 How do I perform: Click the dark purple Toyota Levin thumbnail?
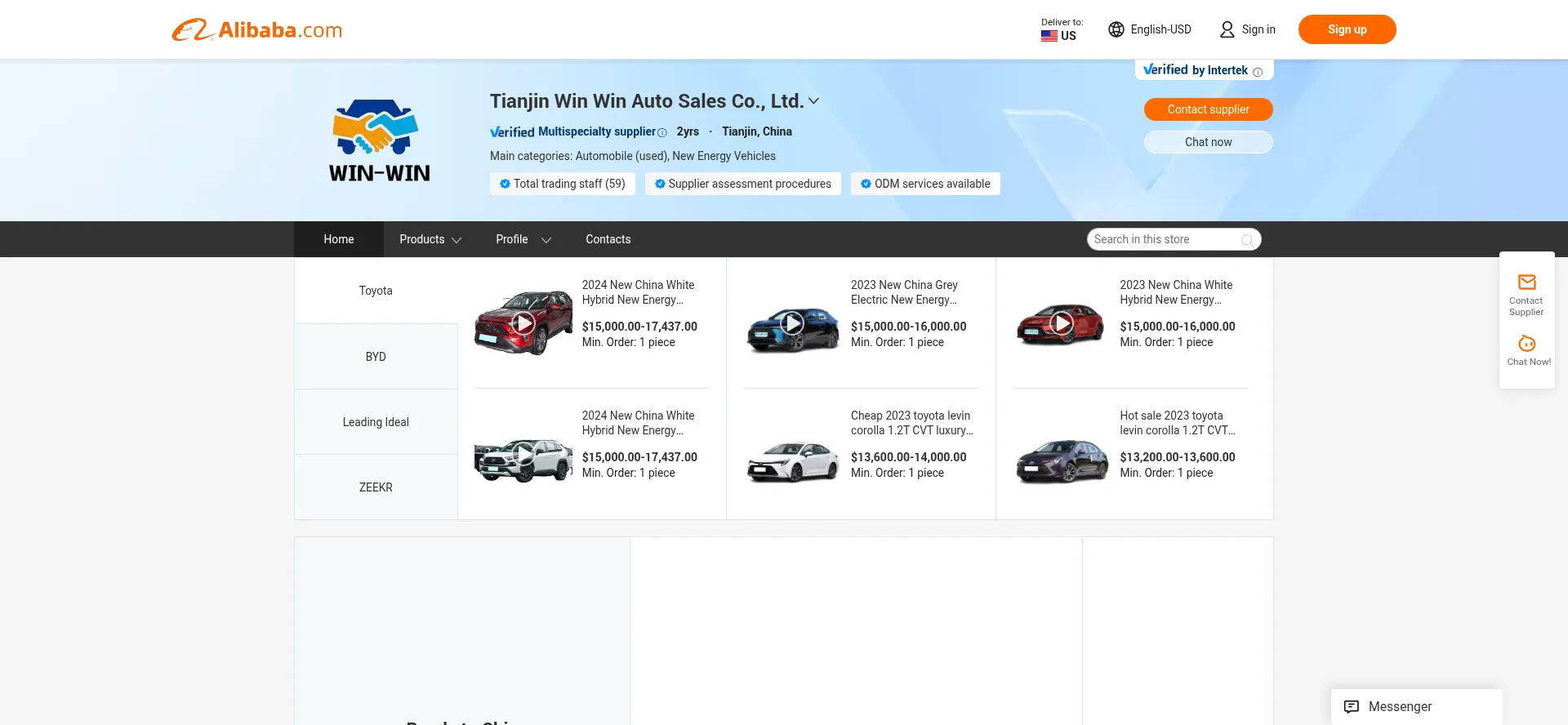[x=1061, y=462]
